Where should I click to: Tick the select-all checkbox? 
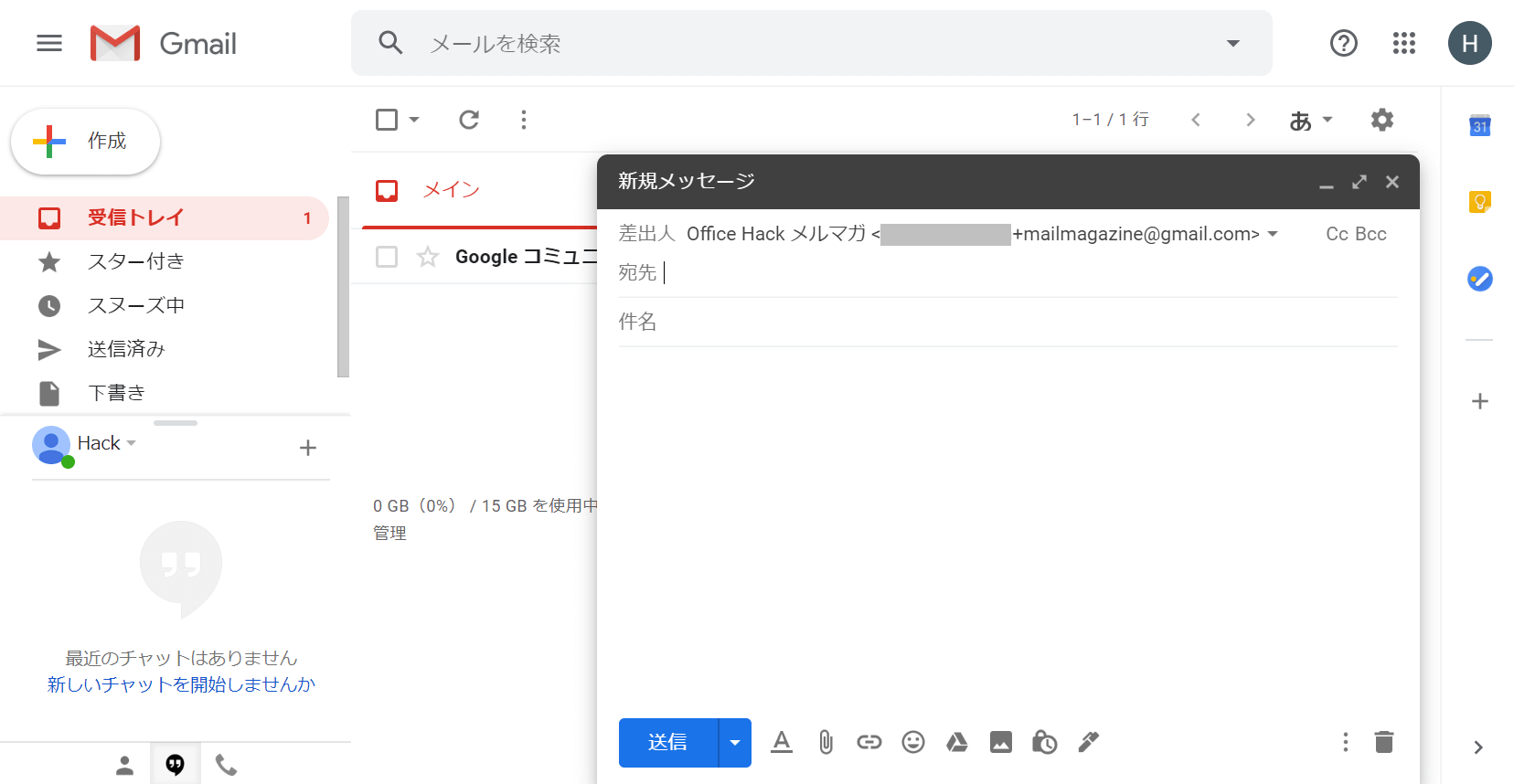click(x=387, y=120)
